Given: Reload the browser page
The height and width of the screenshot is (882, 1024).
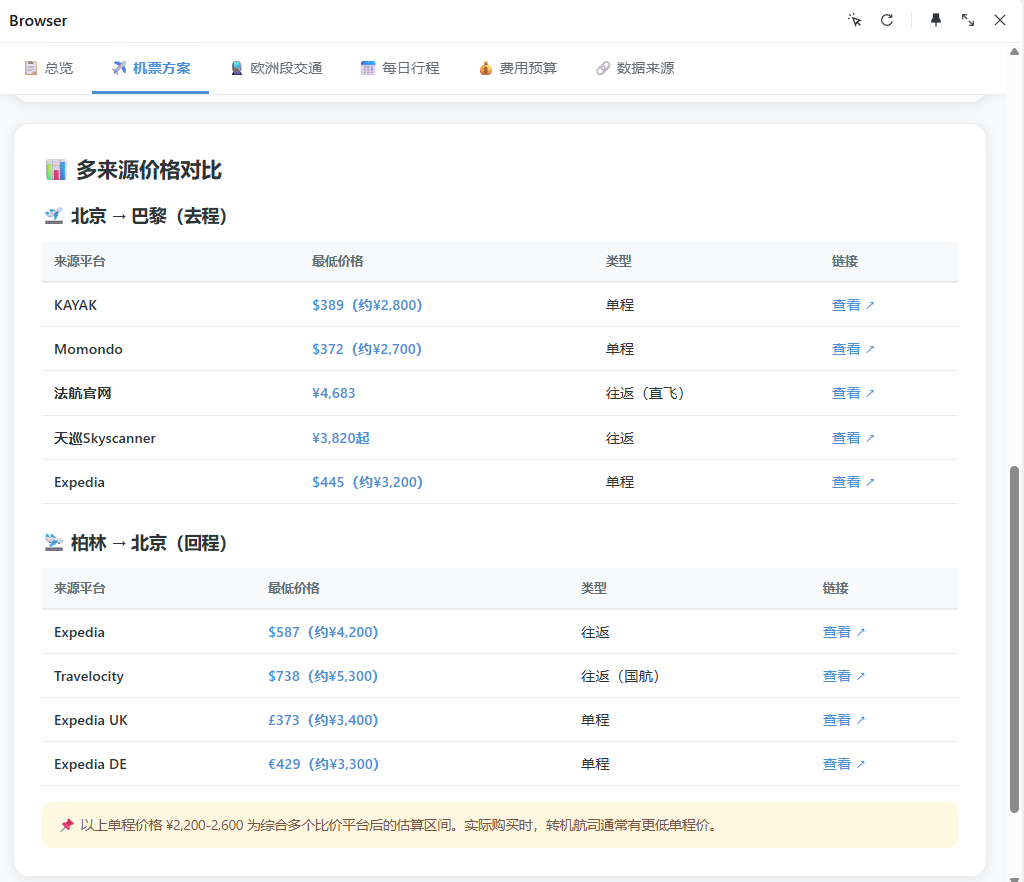Looking at the screenshot, I should point(886,20).
